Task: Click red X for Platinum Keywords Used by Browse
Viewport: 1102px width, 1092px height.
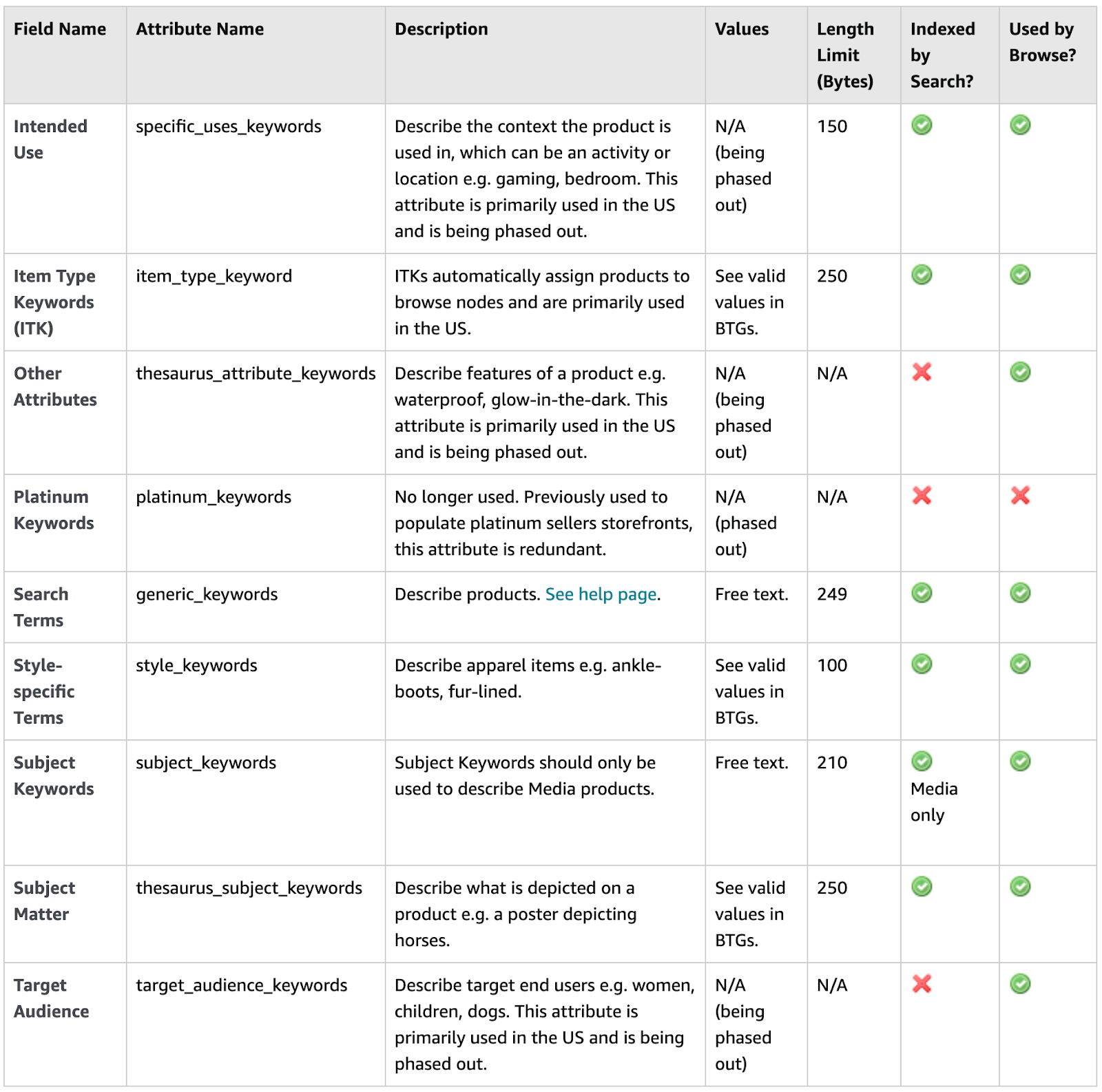Action: (x=1020, y=496)
